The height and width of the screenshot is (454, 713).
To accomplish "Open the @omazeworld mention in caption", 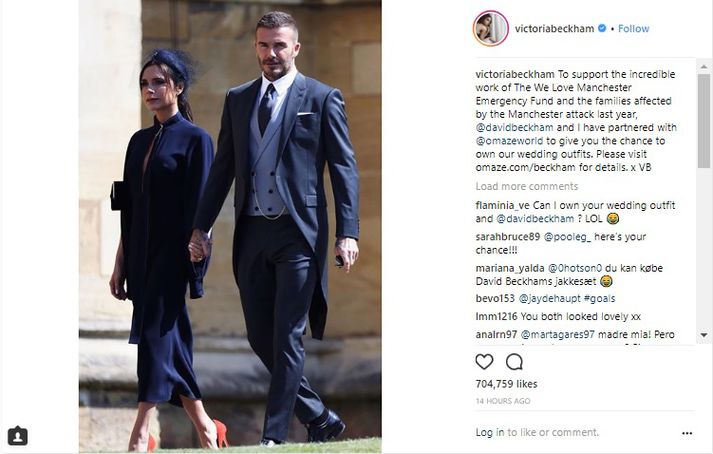I will 509,141.
